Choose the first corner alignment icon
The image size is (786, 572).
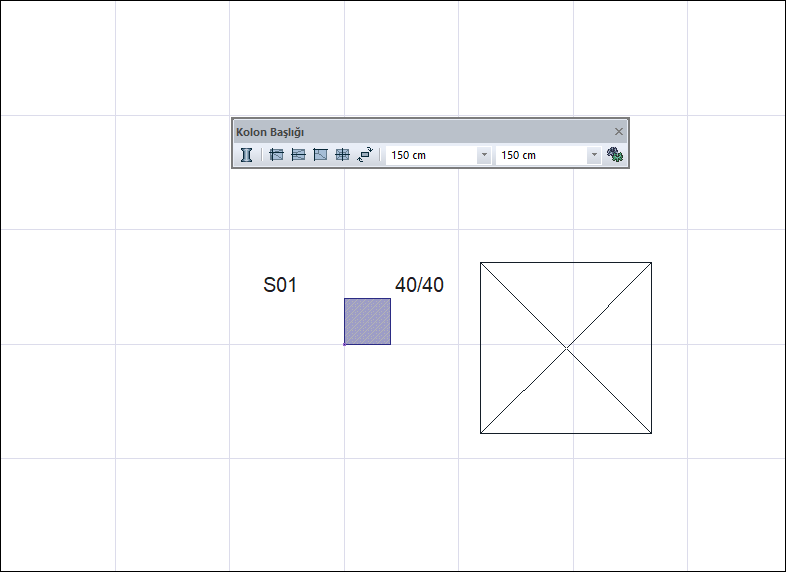pos(276,155)
